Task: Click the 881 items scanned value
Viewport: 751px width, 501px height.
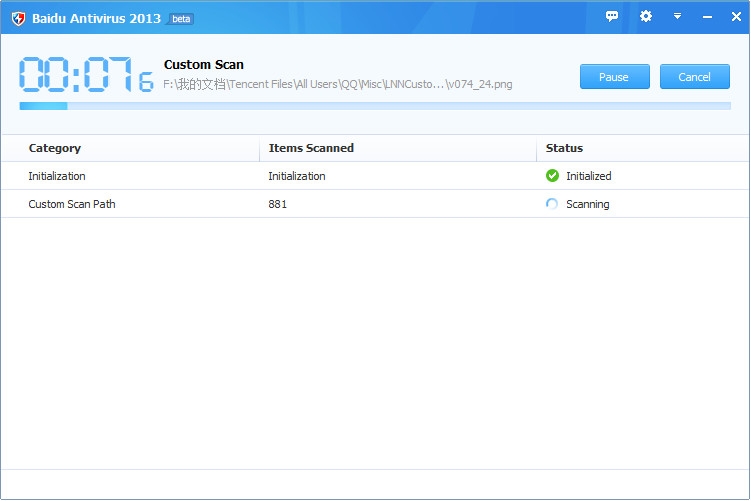Action: pos(277,204)
